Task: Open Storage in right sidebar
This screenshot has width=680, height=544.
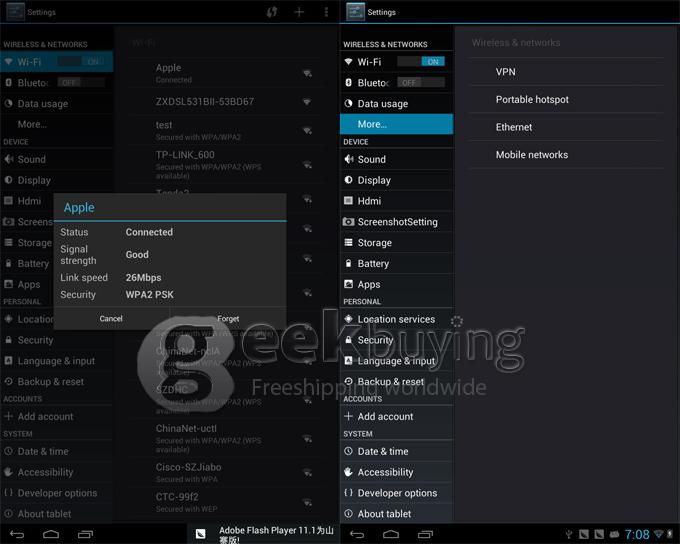Action: [x=396, y=243]
